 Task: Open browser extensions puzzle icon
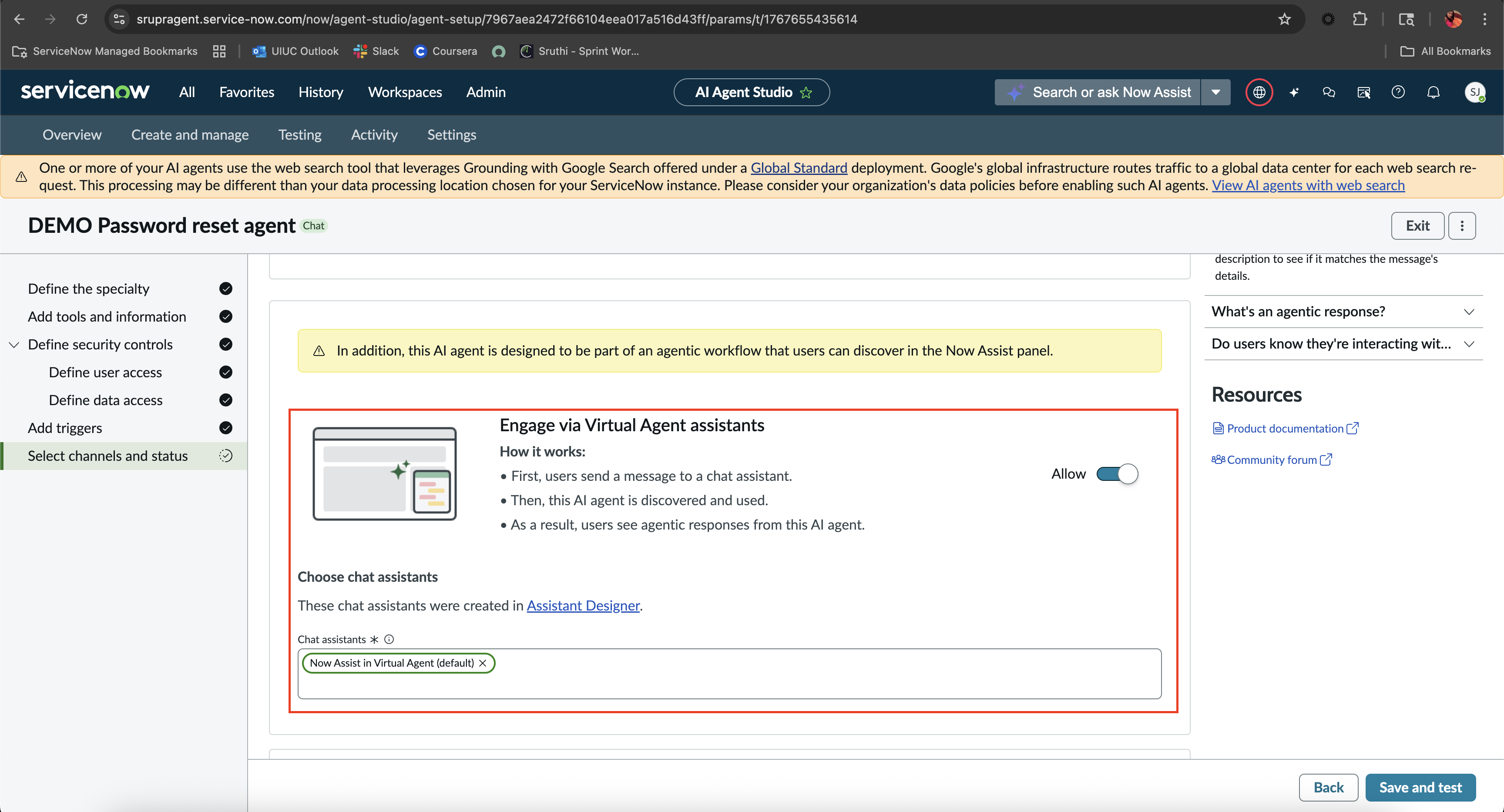[1359, 19]
